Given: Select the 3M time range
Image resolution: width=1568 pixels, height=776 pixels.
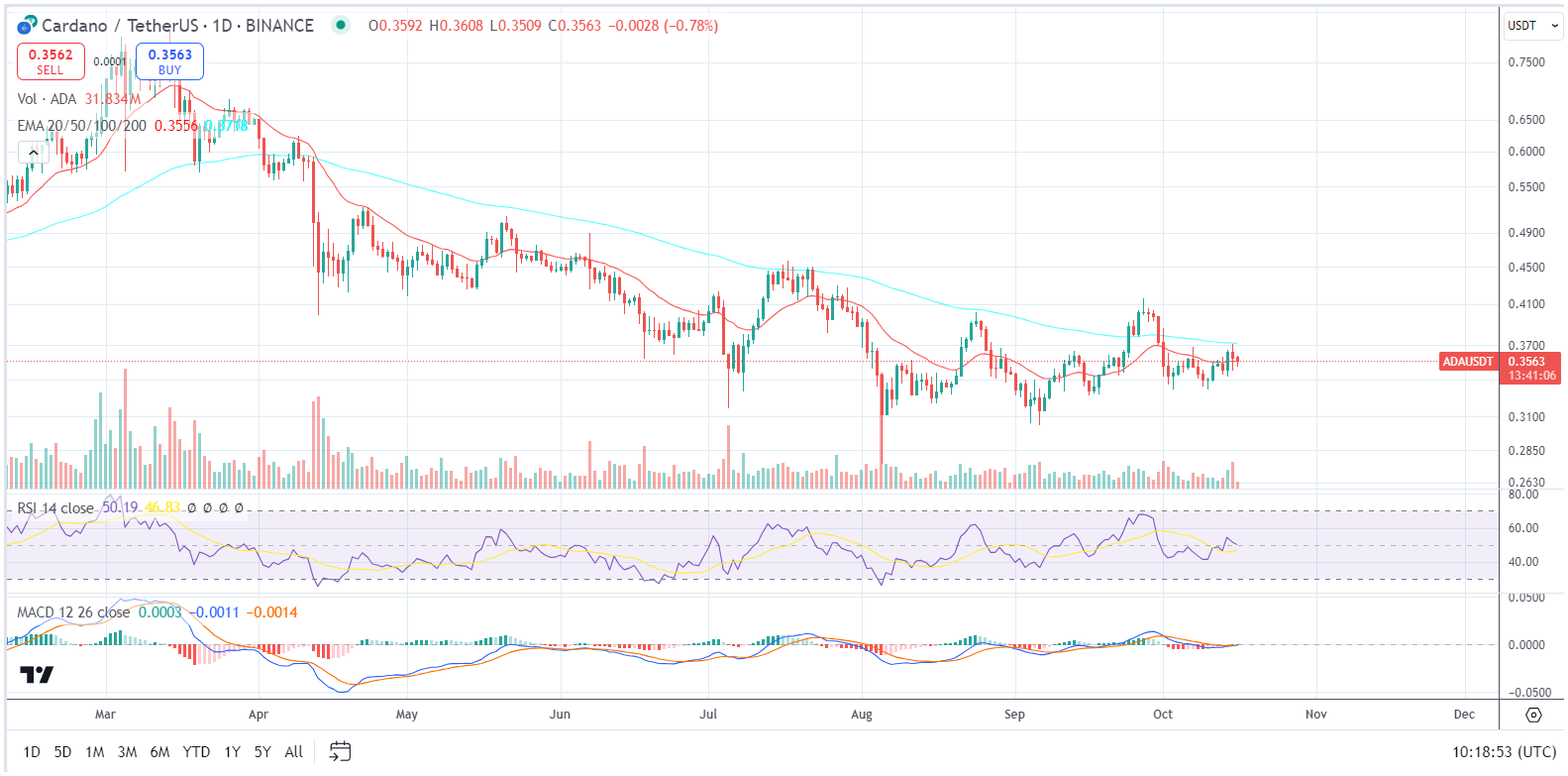Looking at the screenshot, I should point(127,752).
